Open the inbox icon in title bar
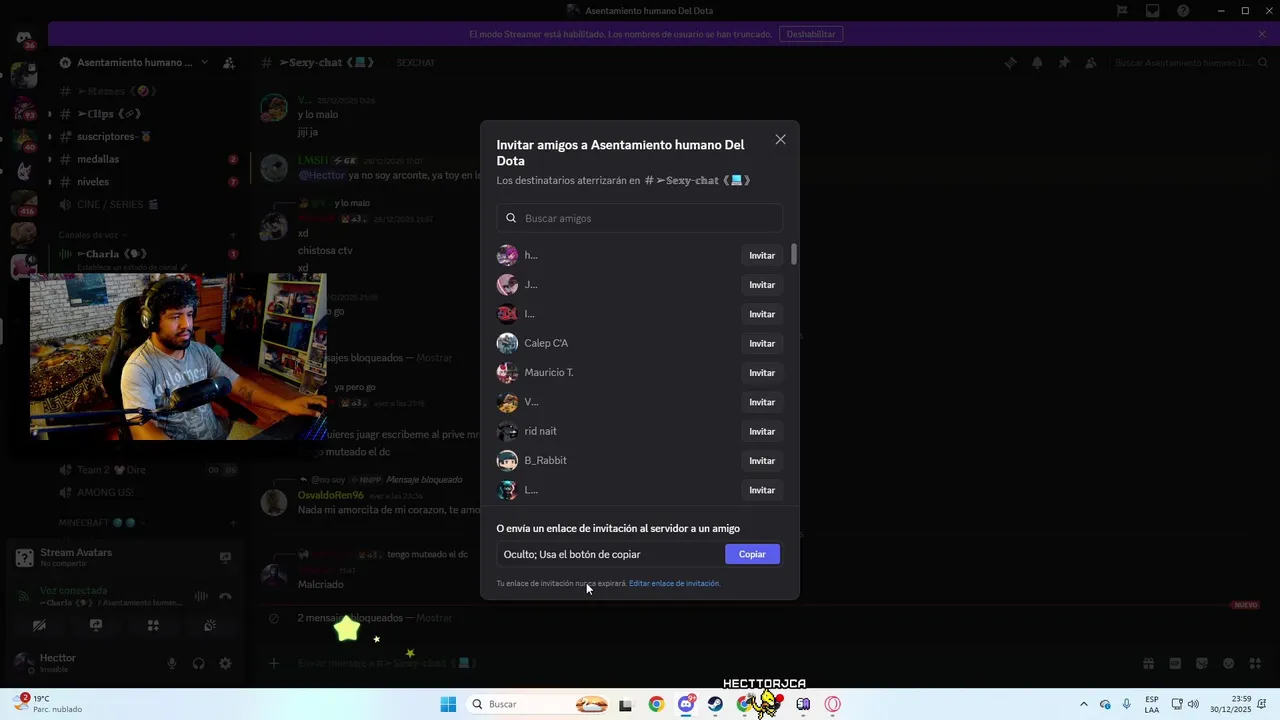 [1153, 11]
